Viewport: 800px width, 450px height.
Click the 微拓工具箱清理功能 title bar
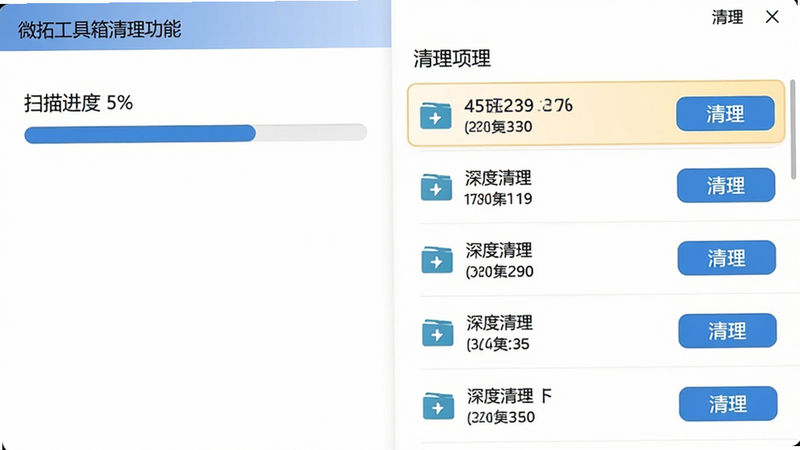point(195,26)
